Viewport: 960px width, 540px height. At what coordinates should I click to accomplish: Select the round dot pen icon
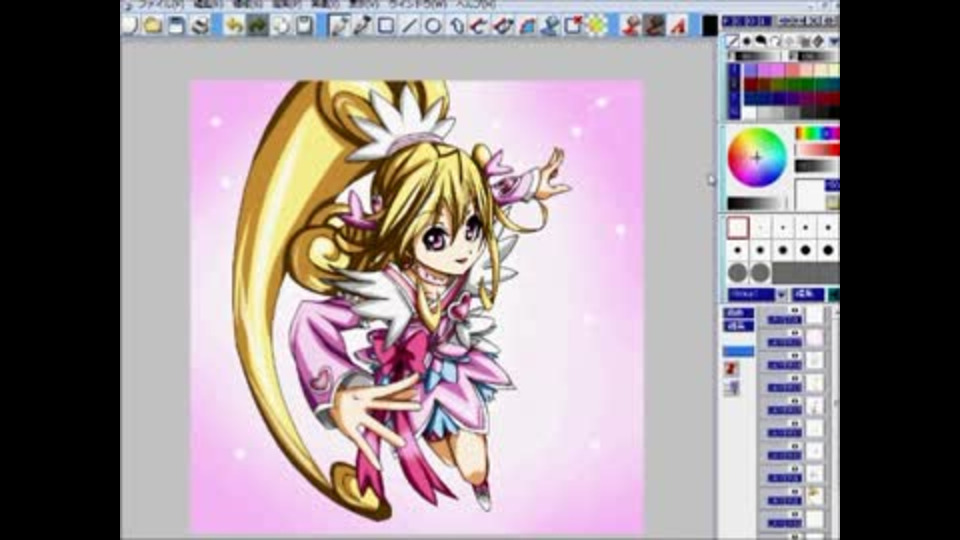click(x=746, y=42)
